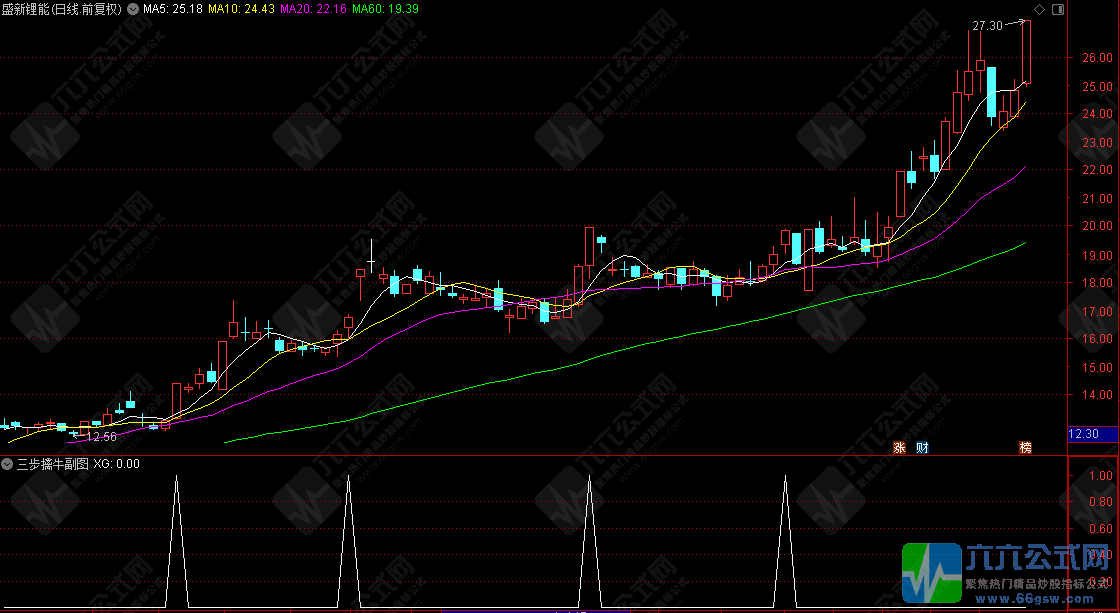This screenshot has width=1120, height=613.
Task: Click the 盛新锂能(日线.前复权) chart title
Action: [x=63, y=9]
